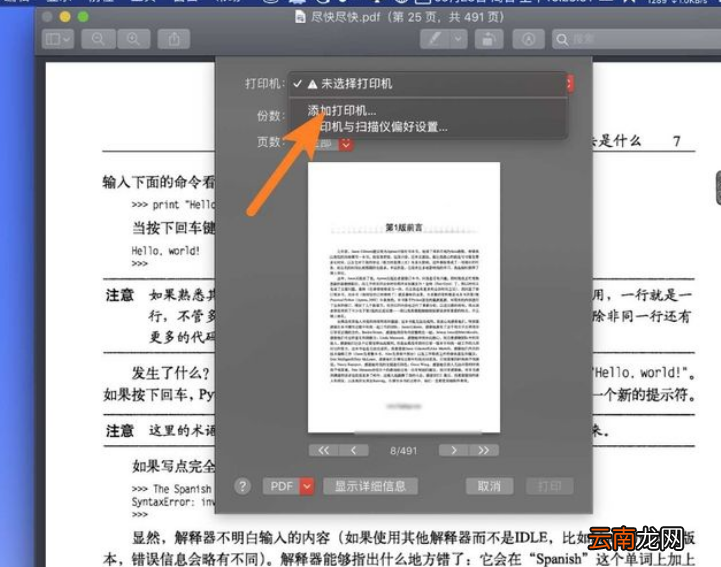This screenshot has width=721, height=567.
Task: Select 未选择打印机 in printer menu
Action: pos(356,84)
